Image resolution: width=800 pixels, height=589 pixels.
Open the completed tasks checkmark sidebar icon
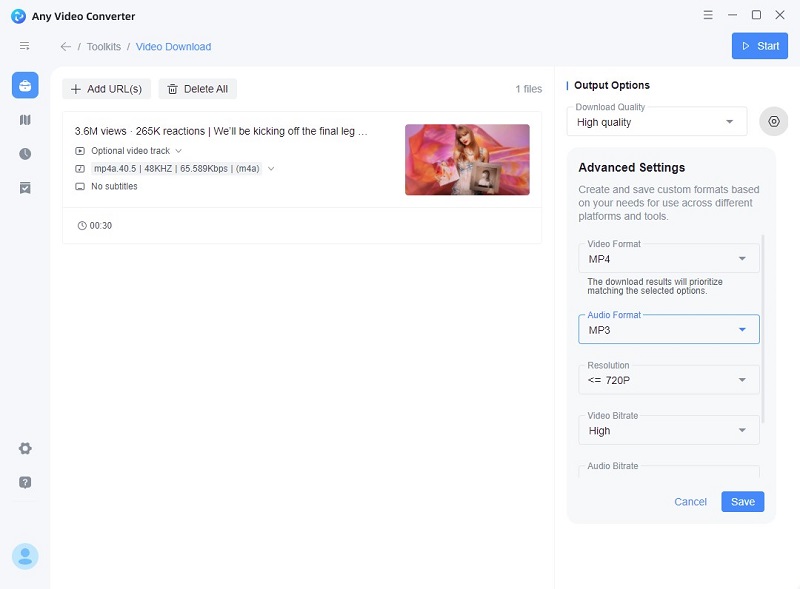25,188
